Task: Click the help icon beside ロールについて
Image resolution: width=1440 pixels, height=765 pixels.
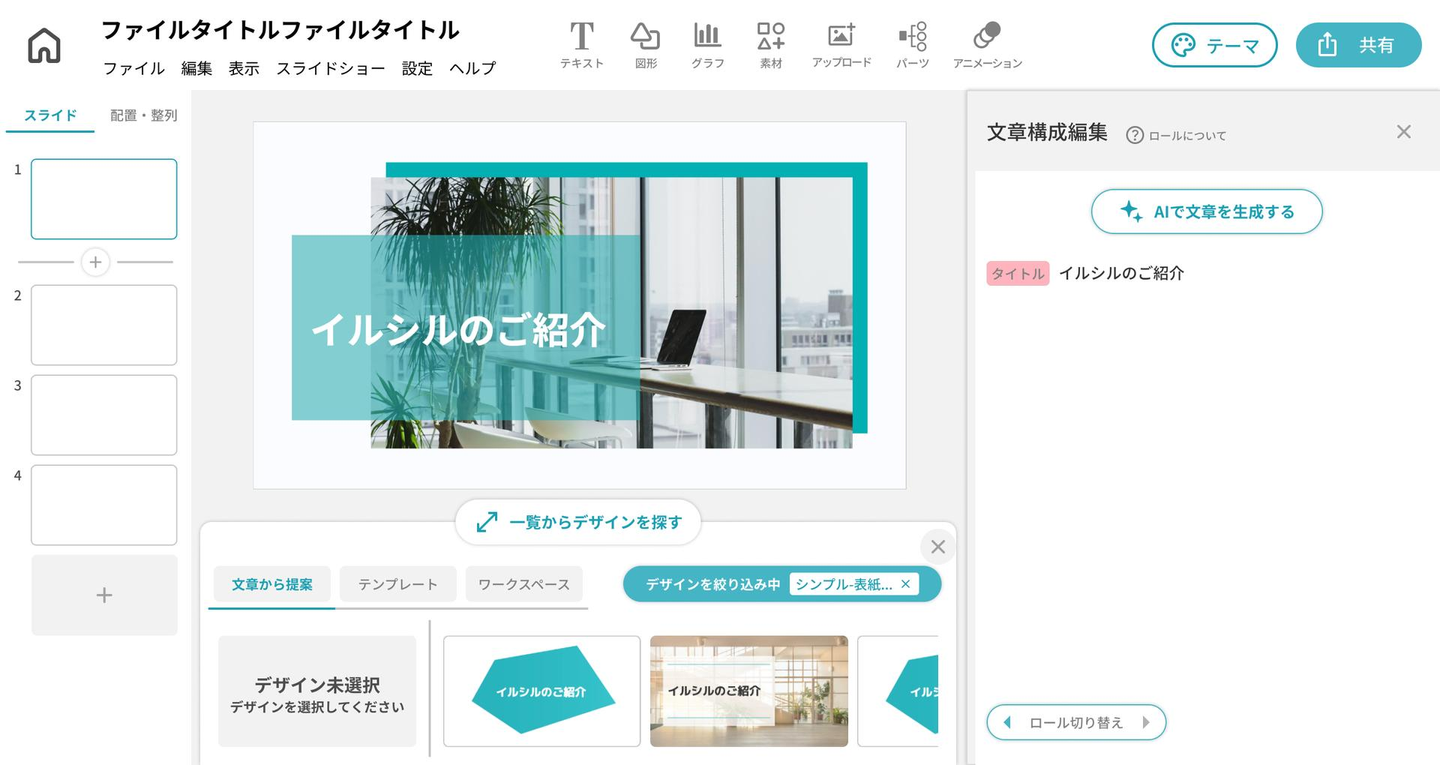Action: point(1134,135)
